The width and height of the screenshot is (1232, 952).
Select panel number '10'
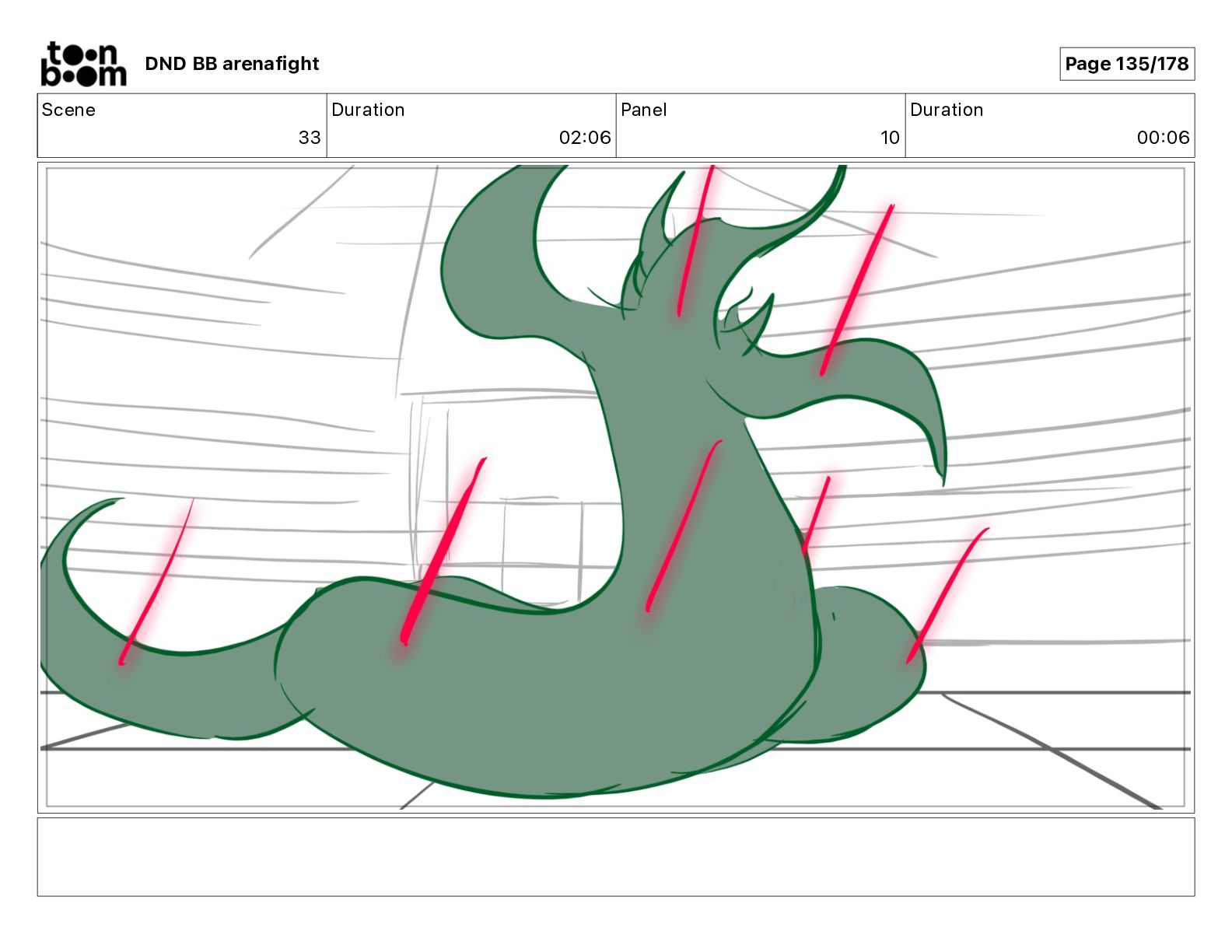[890, 138]
